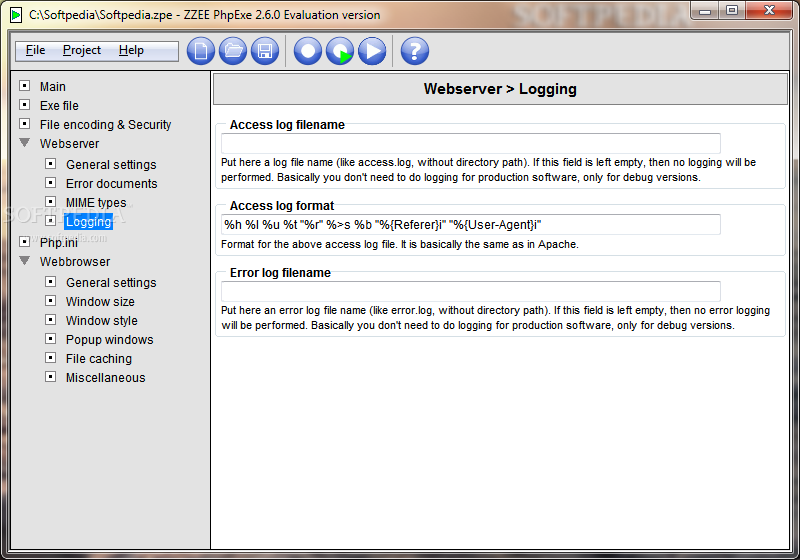Open File encoding & Security settings
Viewport: 800px width, 560px height.
pyautogui.click(x=106, y=124)
